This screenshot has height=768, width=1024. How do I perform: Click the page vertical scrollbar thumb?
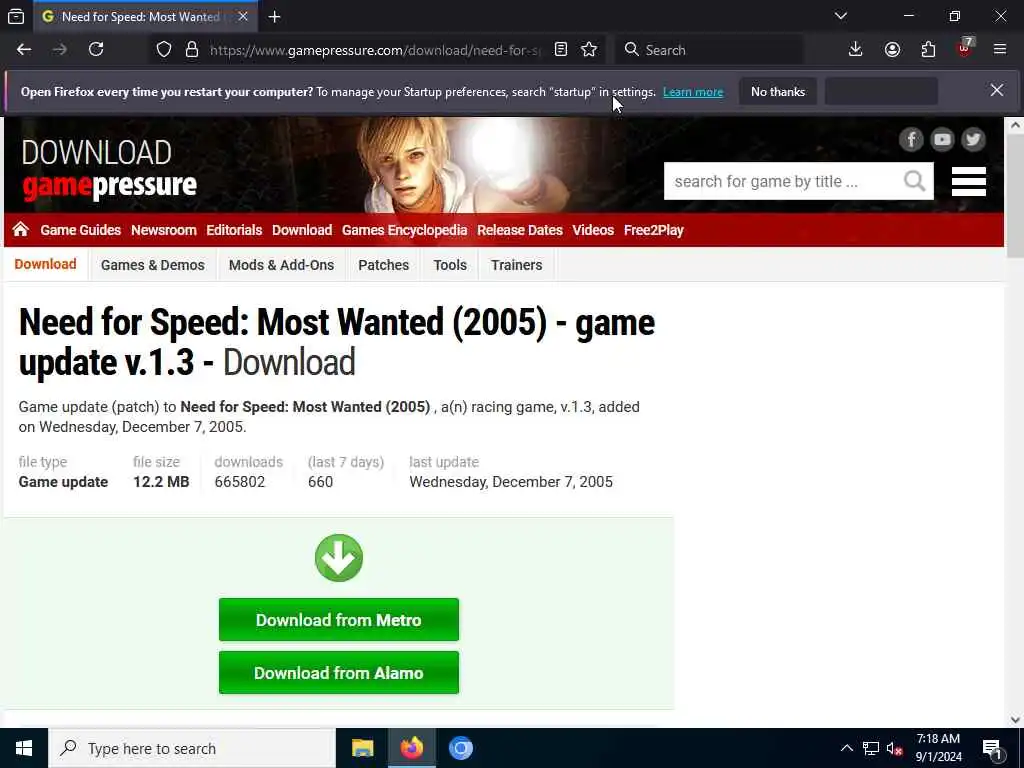click(x=1014, y=197)
